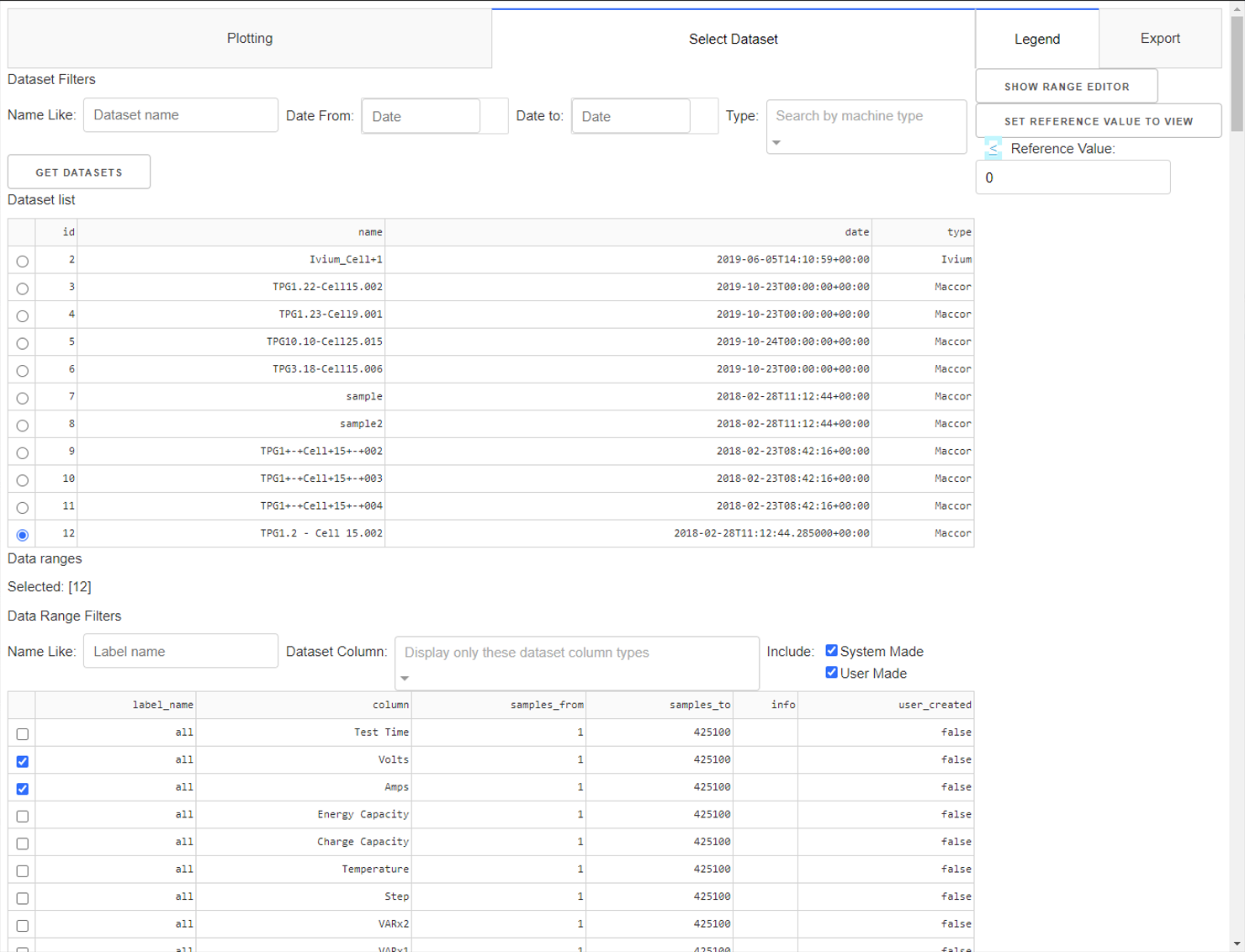Focus the Dataset name filter field
Image resolution: width=1245 pixels, height=952 pixels.
coord(181,115)
